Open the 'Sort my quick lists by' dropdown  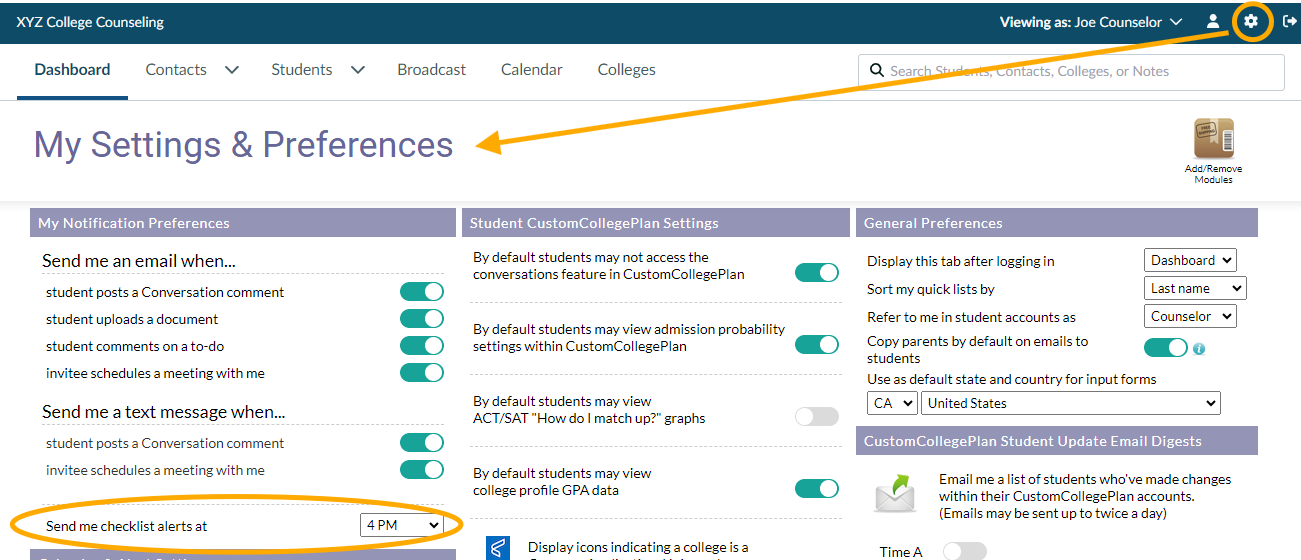[1194, 288]
